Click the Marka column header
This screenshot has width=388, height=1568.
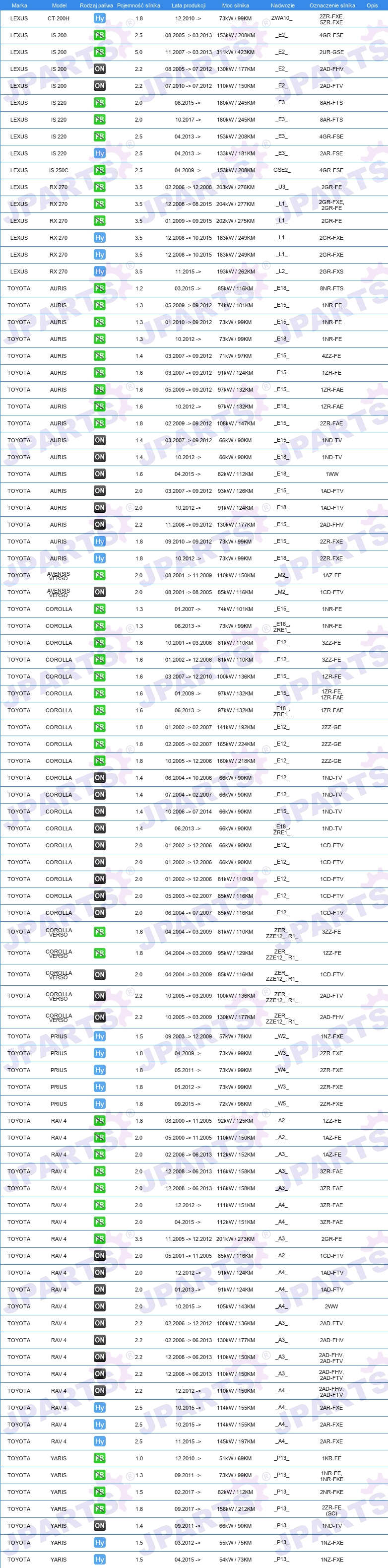pyautogui.click(x=19, y=5)
